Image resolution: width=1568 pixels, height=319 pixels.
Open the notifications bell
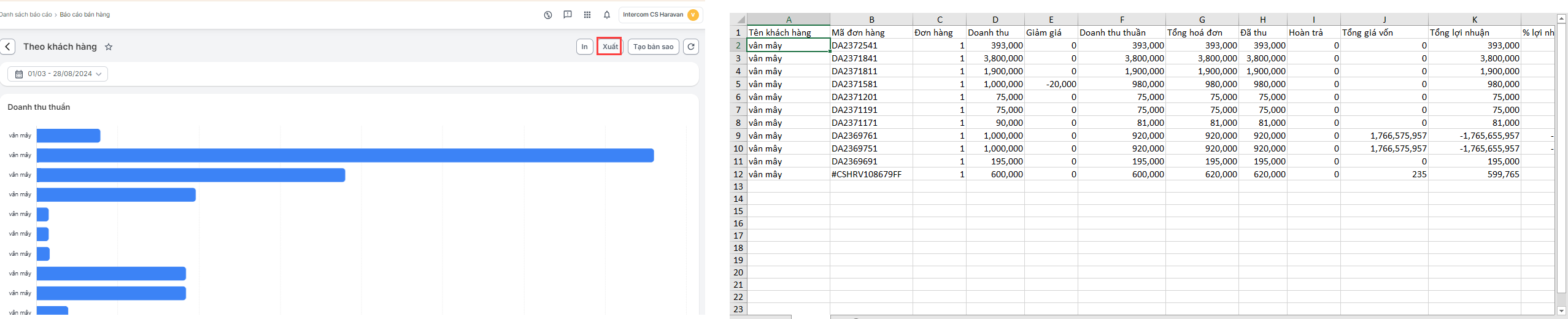click(x=606, y=15)
